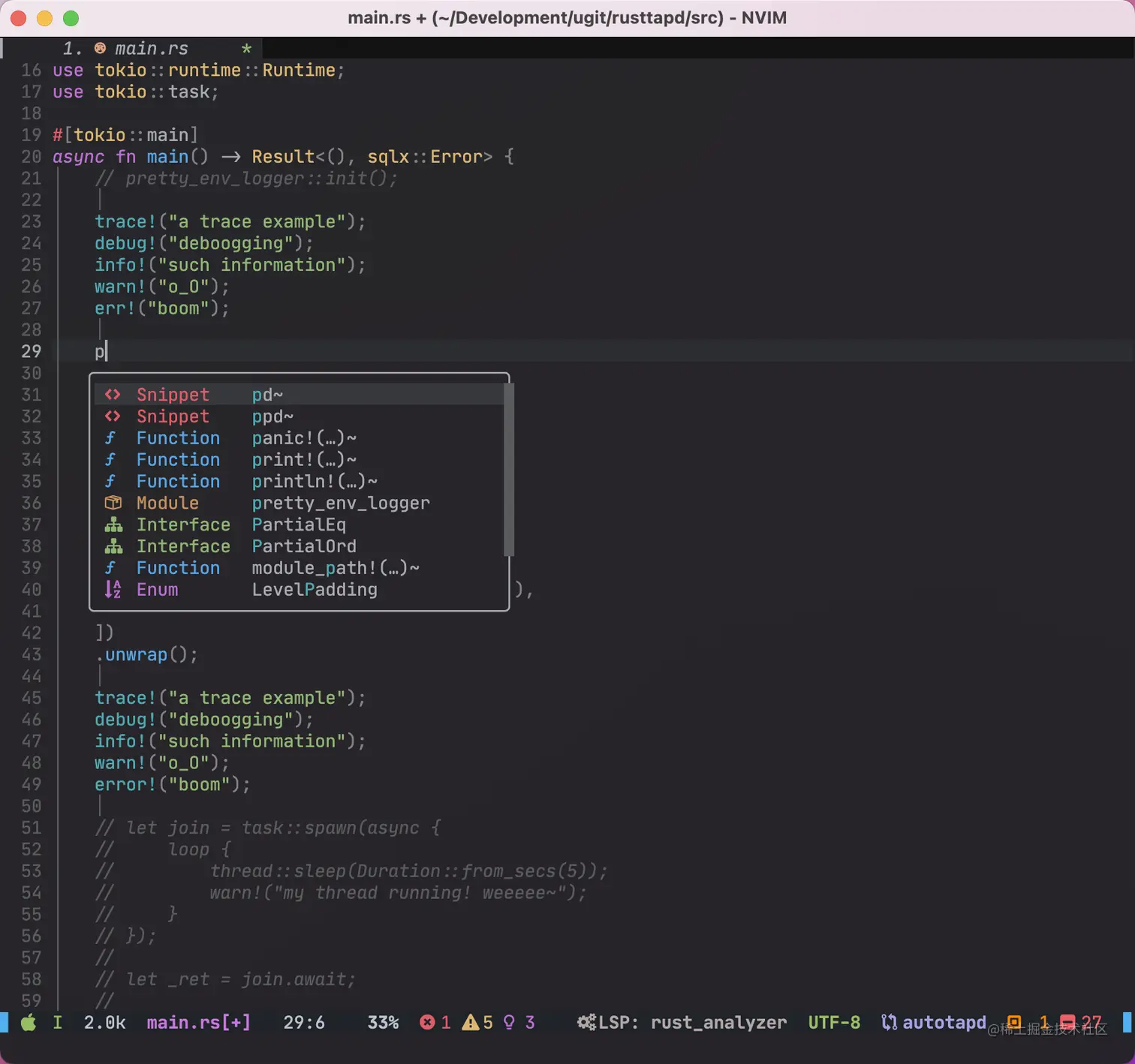The image size is (1135, 1064).
Task: Click the main.rs[+] filename in the statusline
Action: click(x=198, y=1022)
